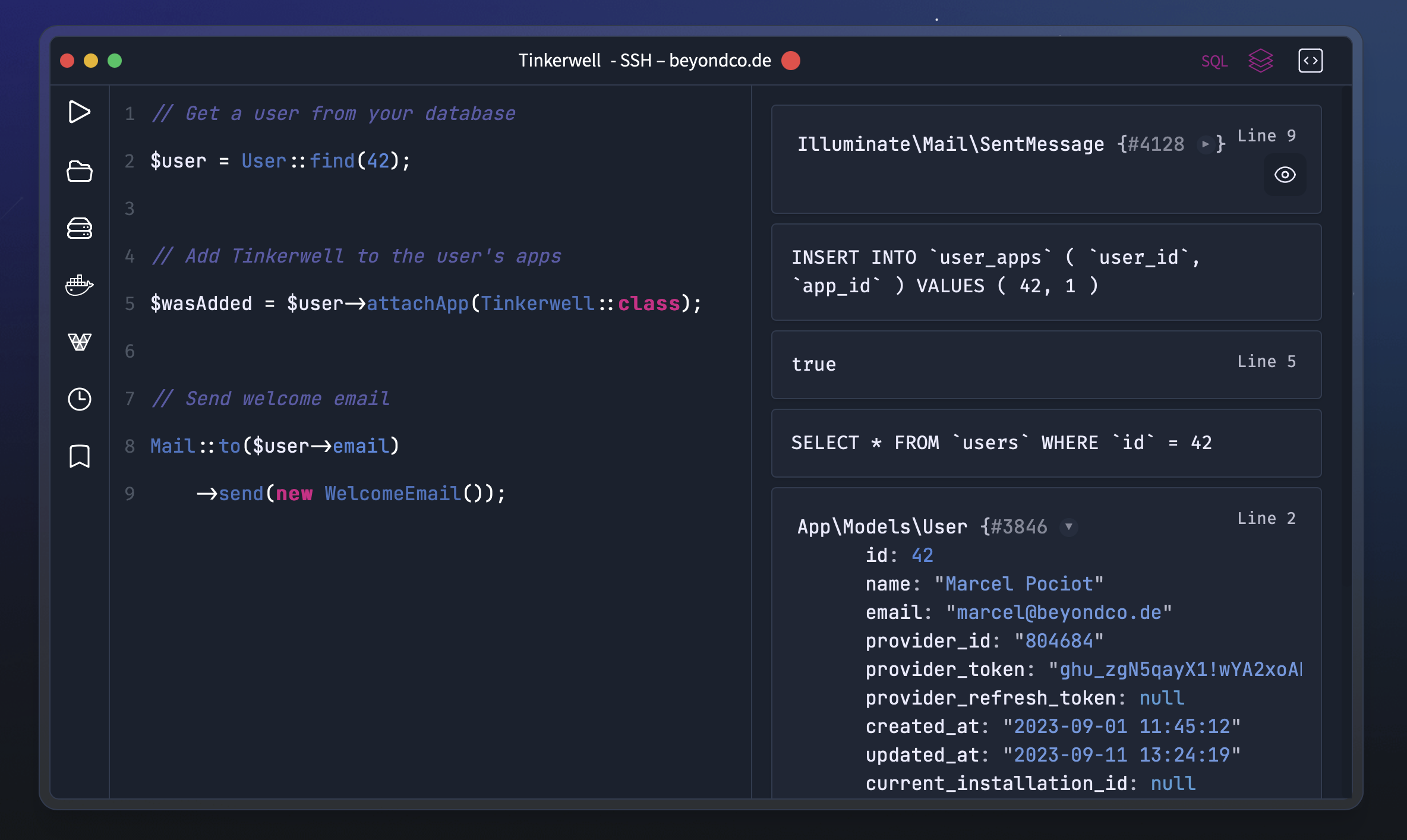
Task: Toggle the code view layout icon
Action: coord(1310,61)
